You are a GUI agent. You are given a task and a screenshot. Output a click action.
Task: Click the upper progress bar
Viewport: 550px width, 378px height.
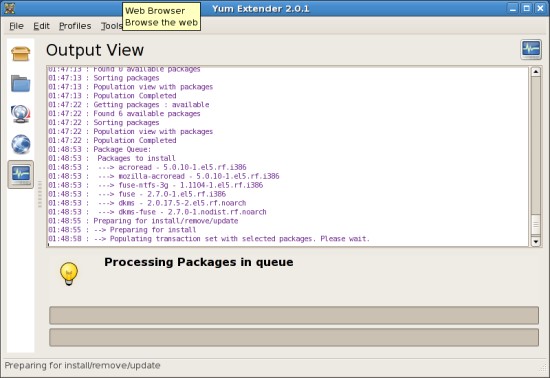pos(294,315)
